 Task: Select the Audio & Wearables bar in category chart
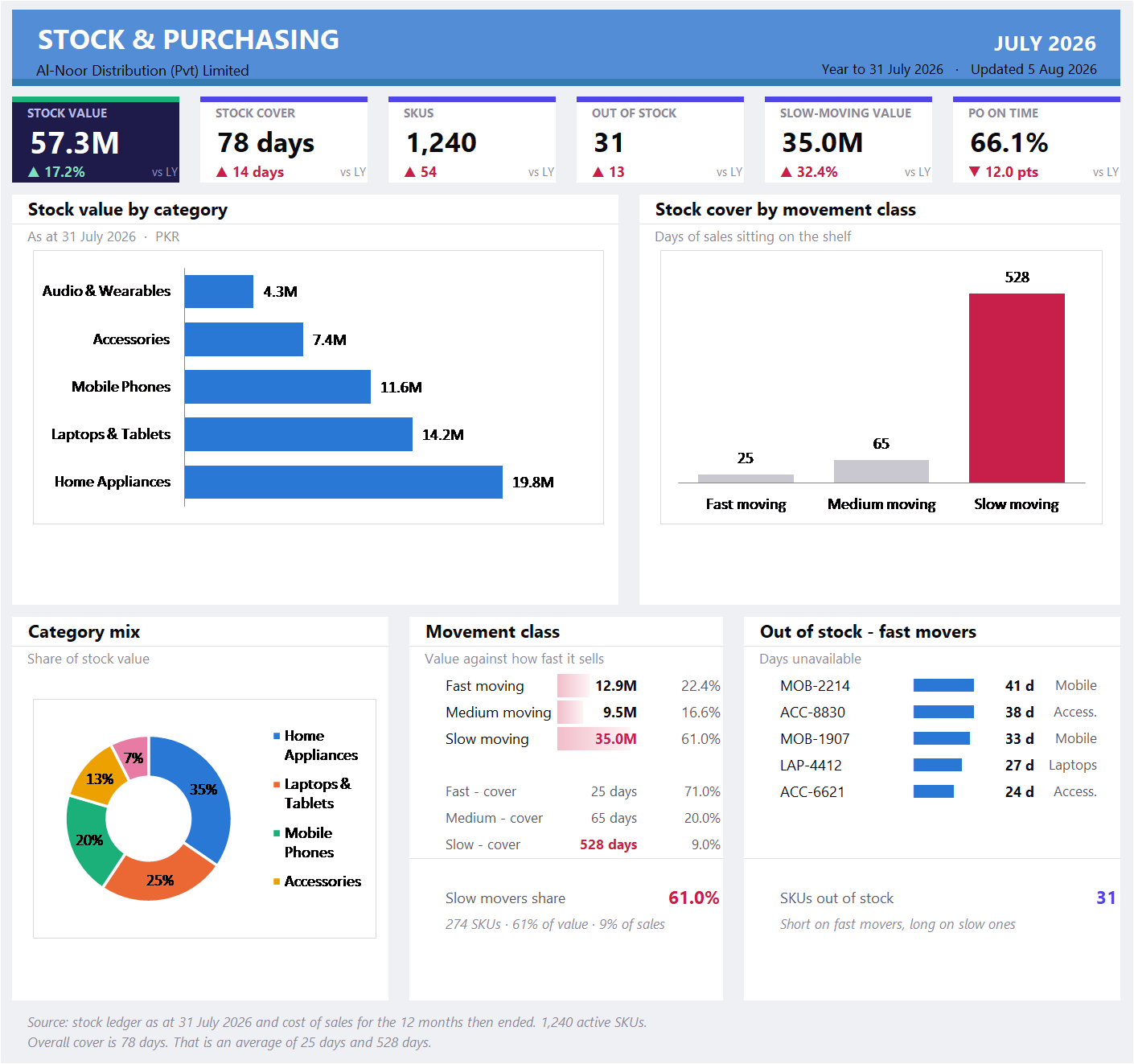[x=219, y=291]
